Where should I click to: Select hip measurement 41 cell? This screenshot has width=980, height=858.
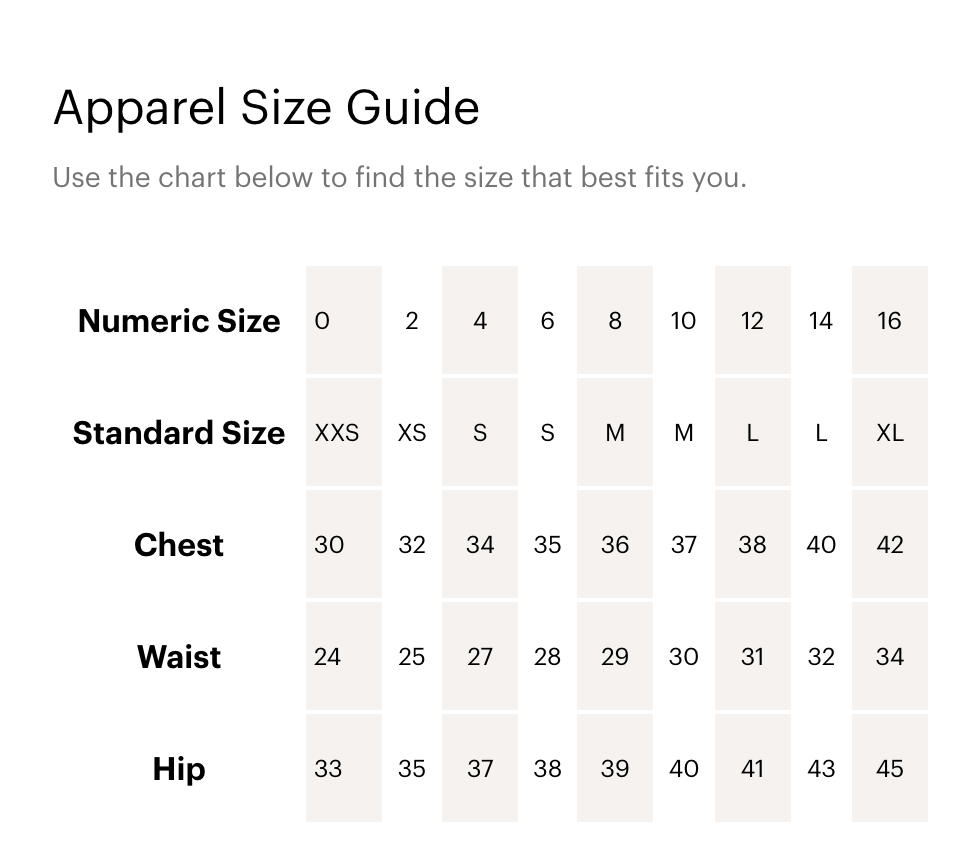point(752,769)
